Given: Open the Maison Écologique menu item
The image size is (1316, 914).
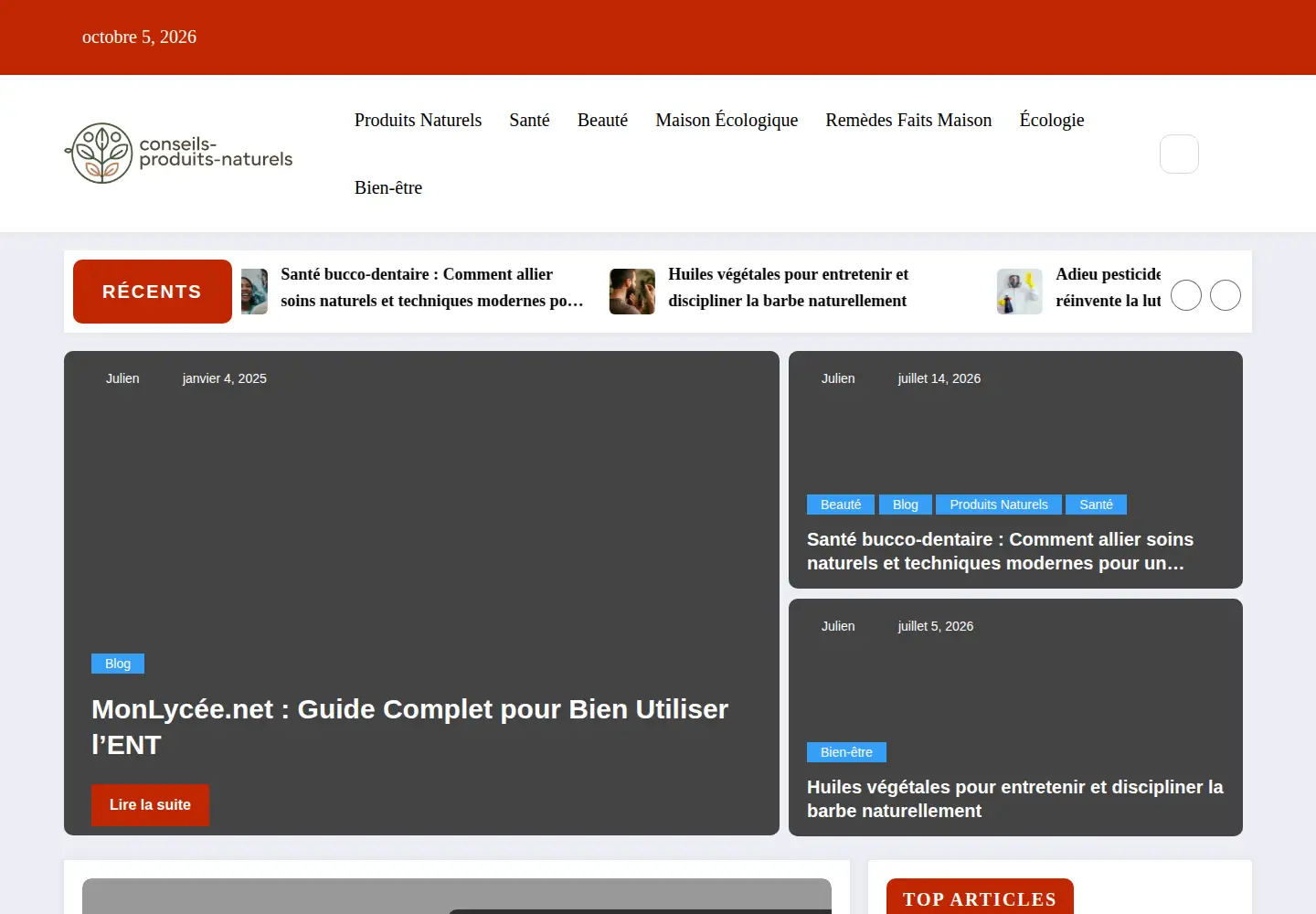Looking at the screenshot, I should point(727,120).
